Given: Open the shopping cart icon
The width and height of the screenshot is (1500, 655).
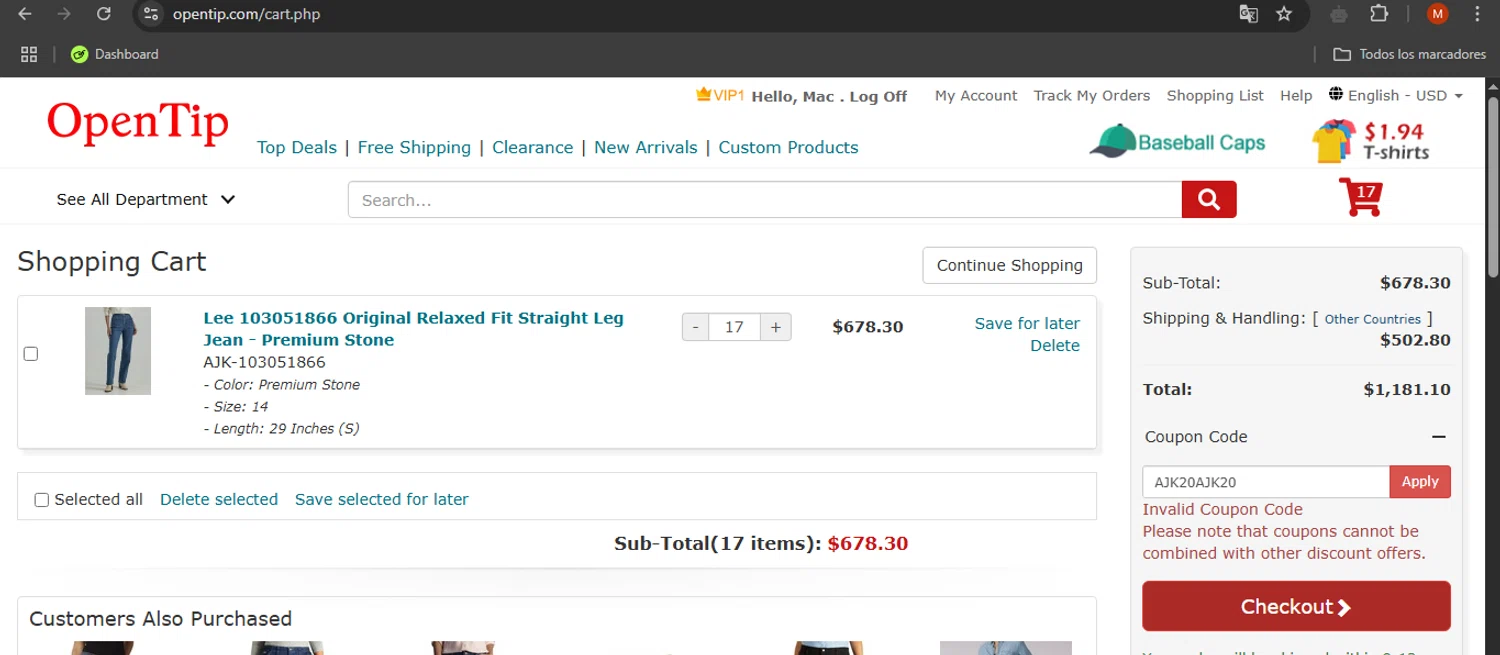Looking at the screenshot, I should 1360,197.
